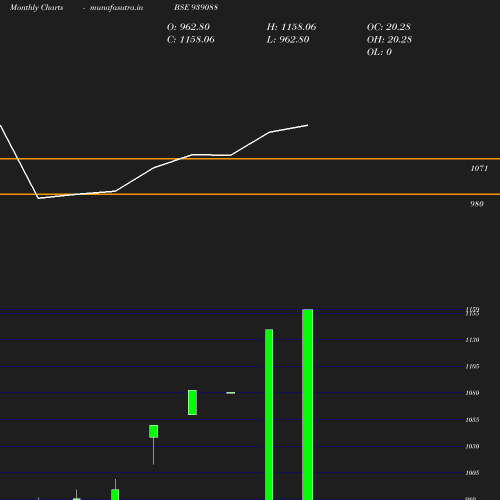Click the "Monthly Charts" title text
The width and height of the screenshot is (500, 500).
pyautogui.click(x=37, y=7)
